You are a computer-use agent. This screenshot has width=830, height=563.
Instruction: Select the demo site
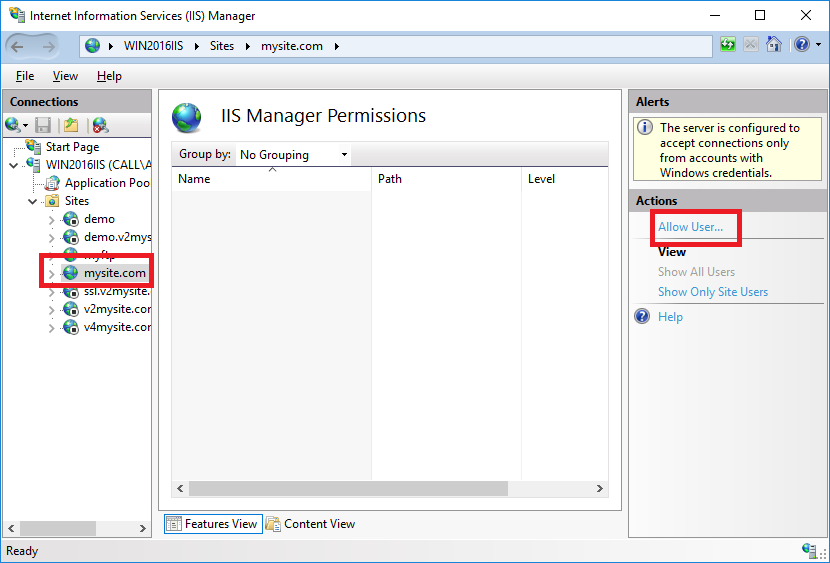point(99,219)
